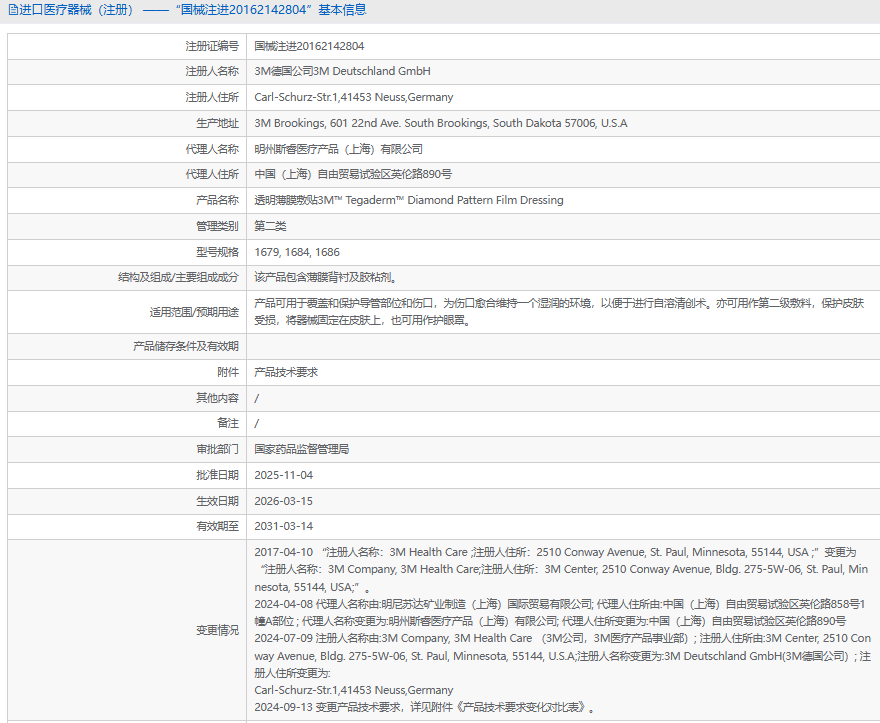Click the 注册人名称 label cell
The width and height of the screenshot is (880, 723).
127,71
